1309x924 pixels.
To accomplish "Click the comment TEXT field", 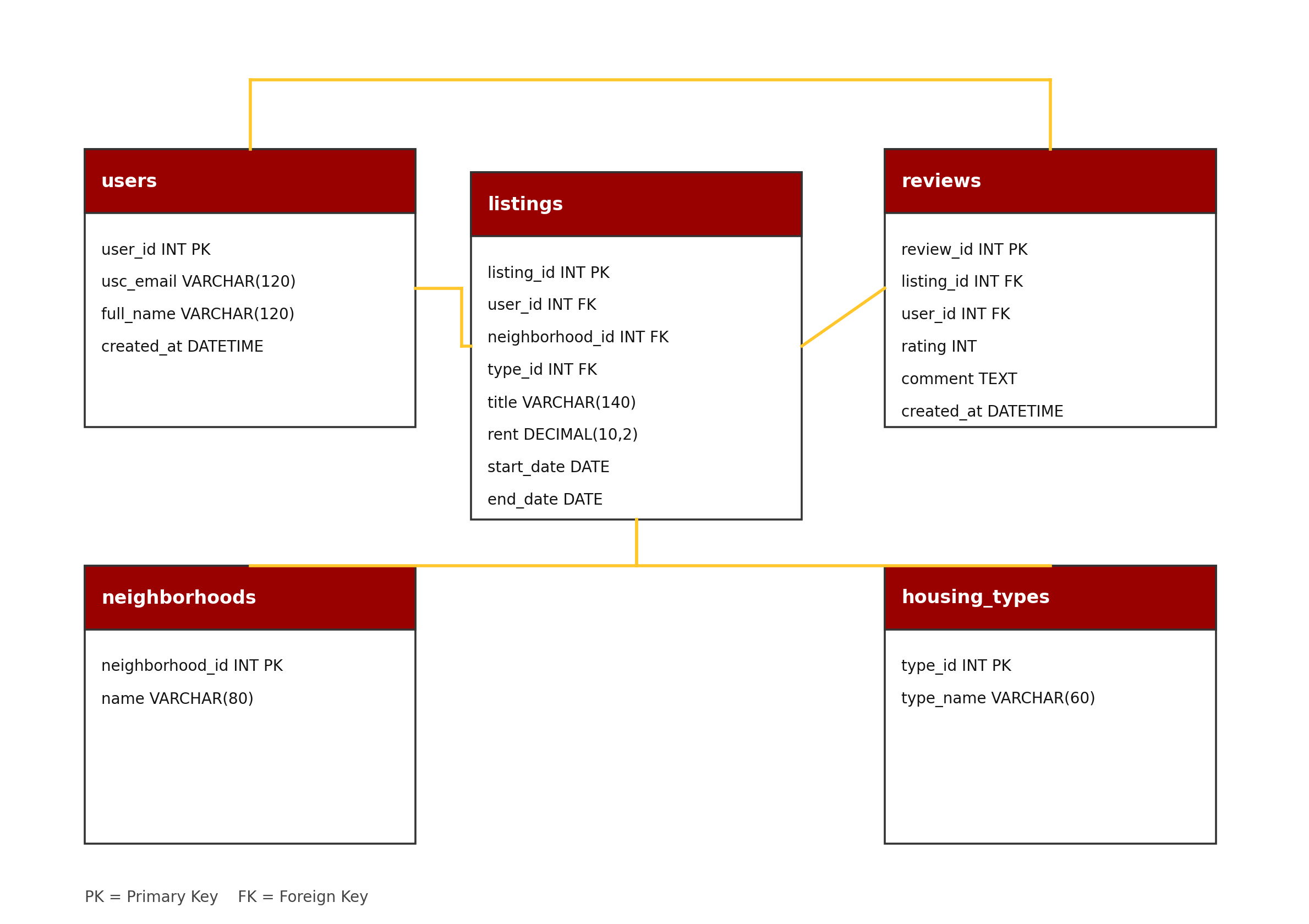I will (x=959, y=379).
